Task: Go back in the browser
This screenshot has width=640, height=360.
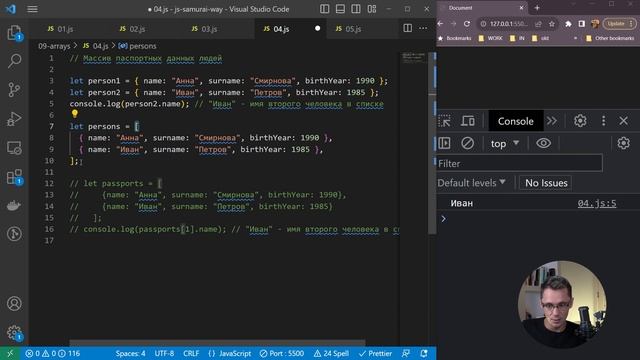Action: point(440,24)
